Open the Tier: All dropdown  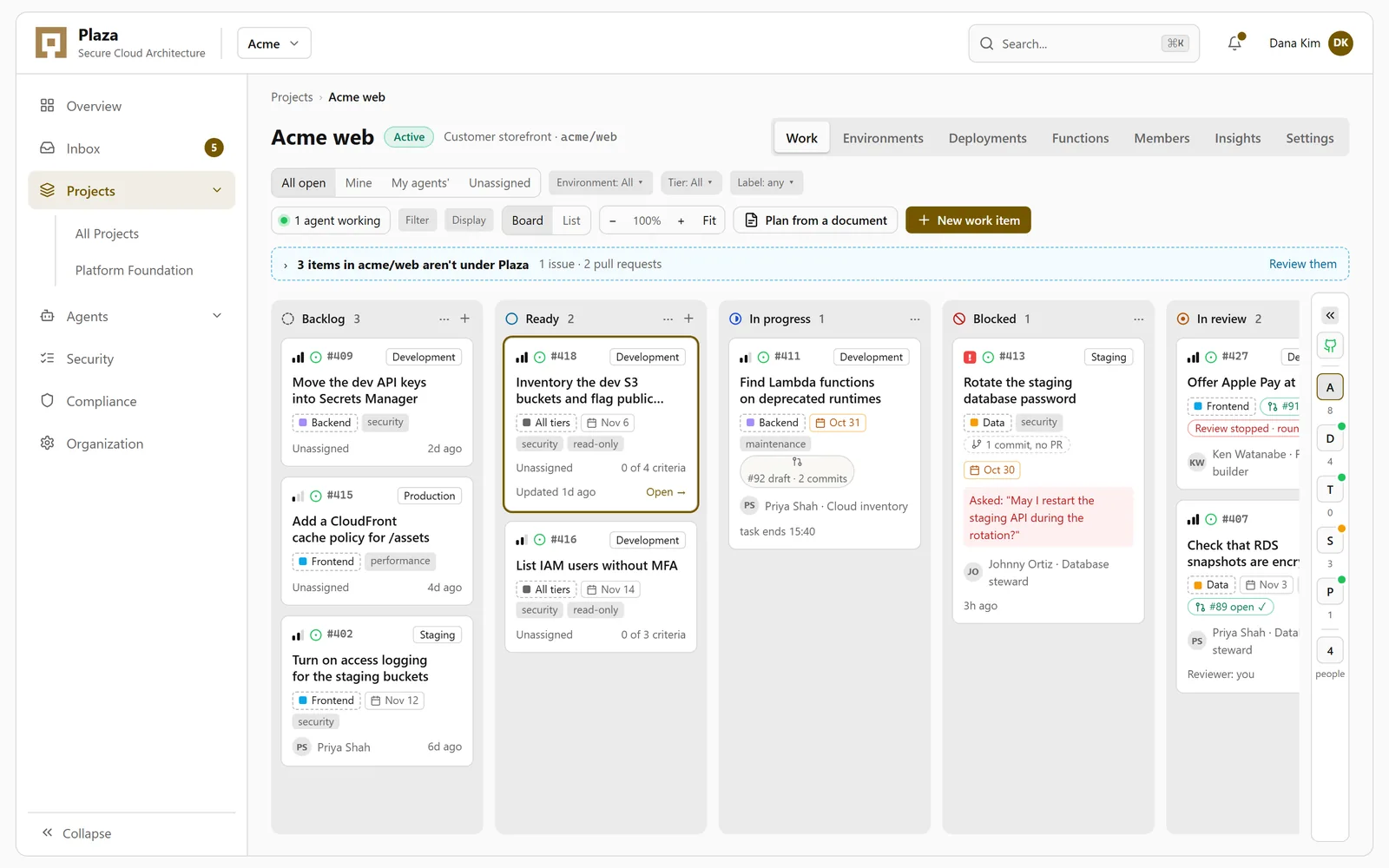[690, 182]
